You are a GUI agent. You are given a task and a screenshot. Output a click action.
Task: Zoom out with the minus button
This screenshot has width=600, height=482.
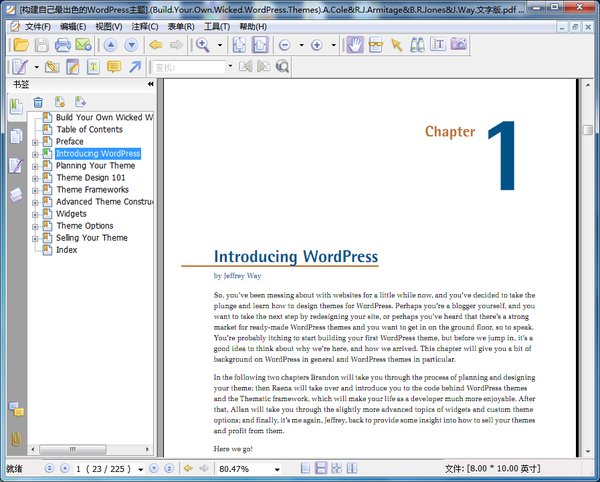tap(284, 45)
